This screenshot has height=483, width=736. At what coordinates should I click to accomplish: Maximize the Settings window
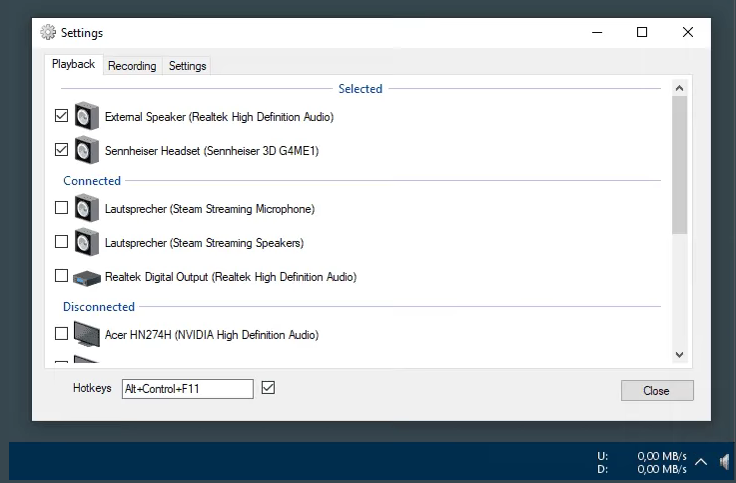[642, 32]
